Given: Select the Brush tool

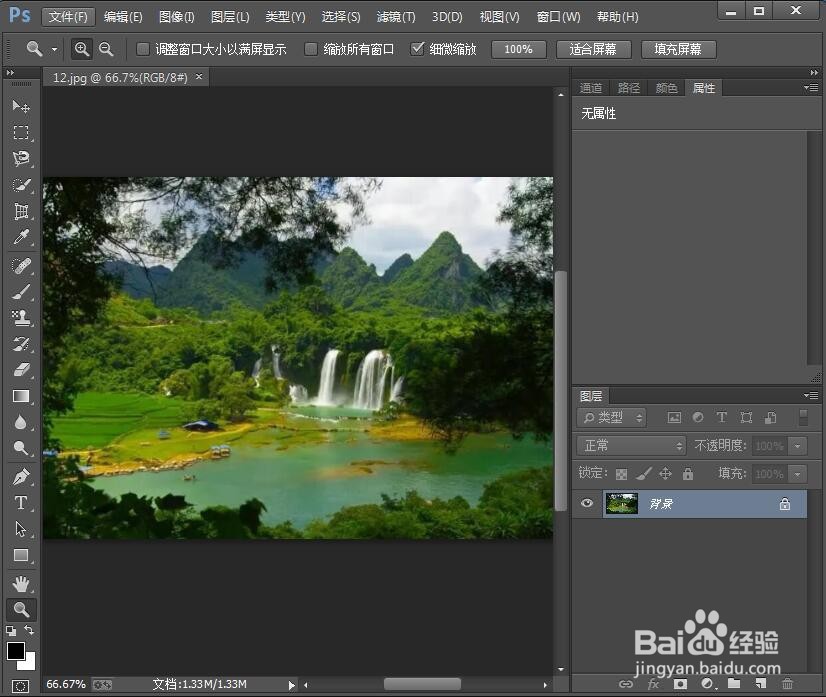Looking at the screenshot, I should tap(21, 291).
